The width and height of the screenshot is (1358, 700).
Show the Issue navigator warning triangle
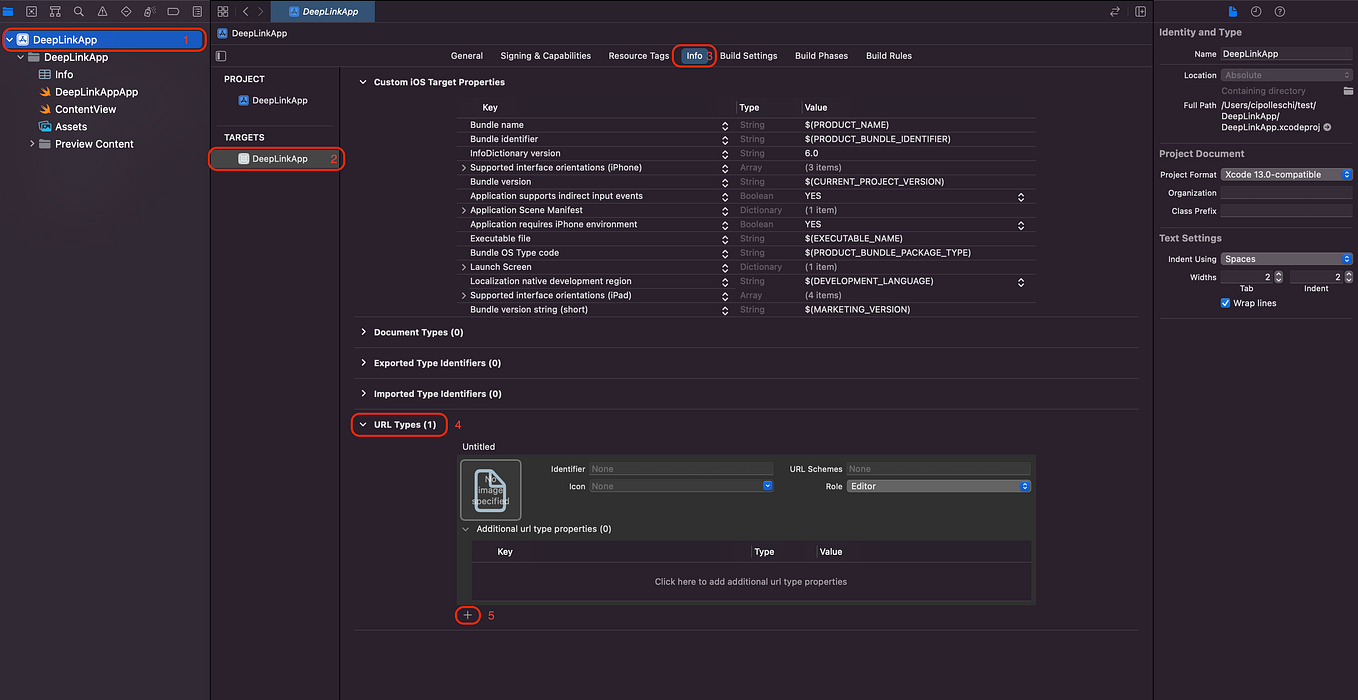101,11
